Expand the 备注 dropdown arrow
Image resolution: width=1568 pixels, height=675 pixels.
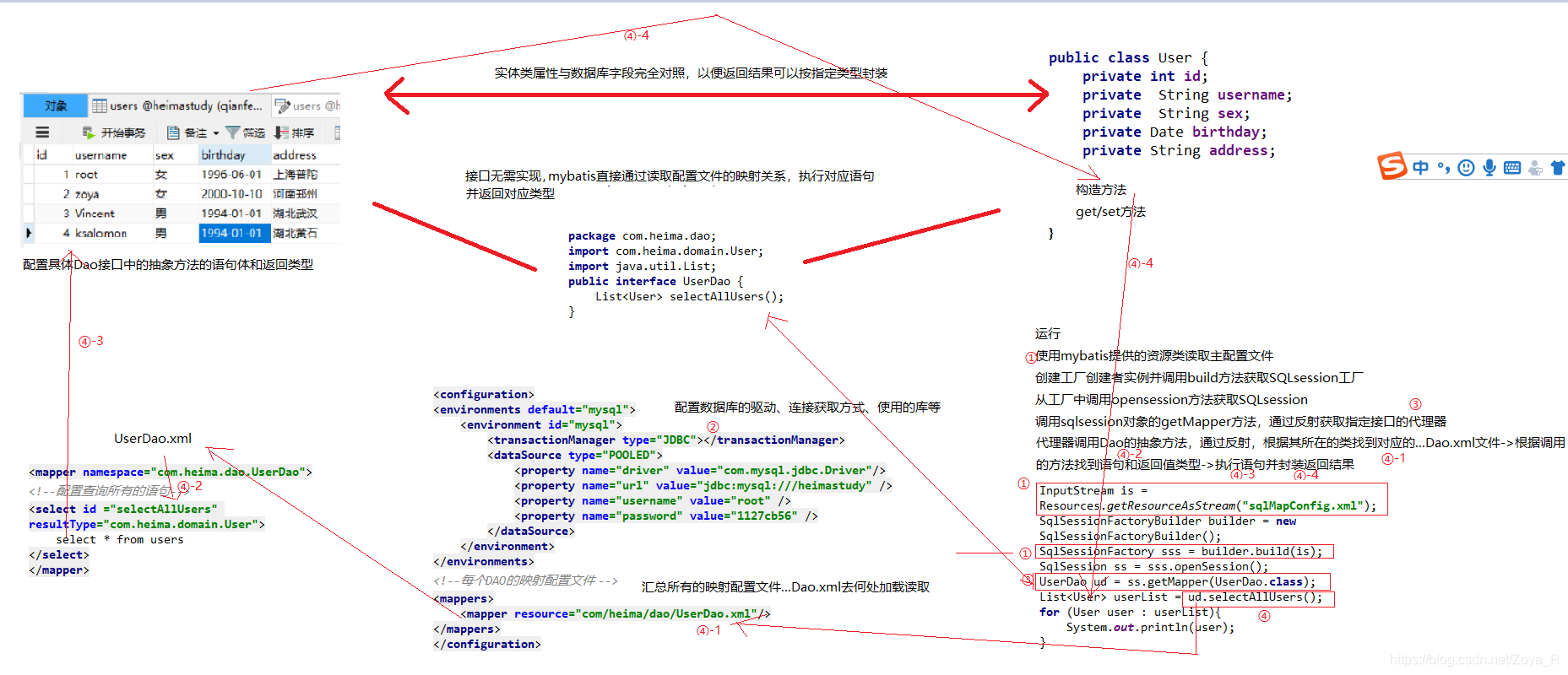(216, 133)
